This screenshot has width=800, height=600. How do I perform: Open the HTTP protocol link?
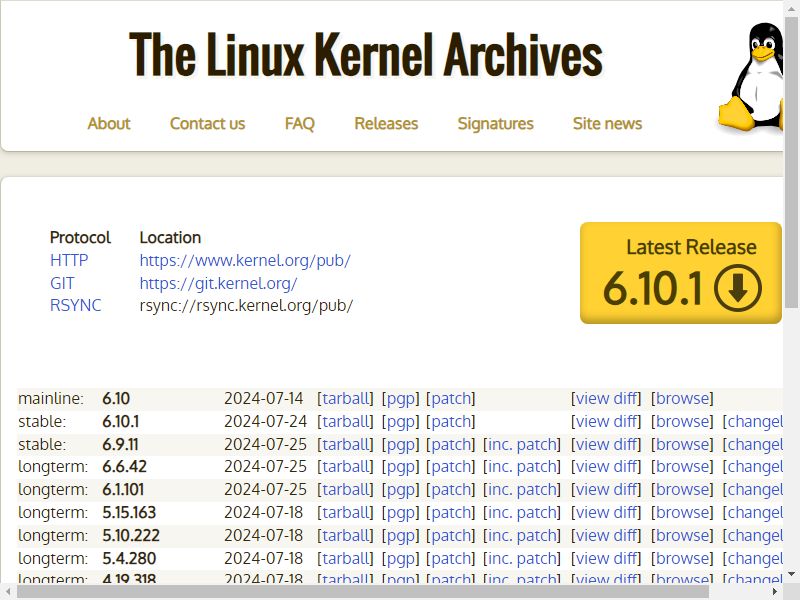(x=69, y=260)
